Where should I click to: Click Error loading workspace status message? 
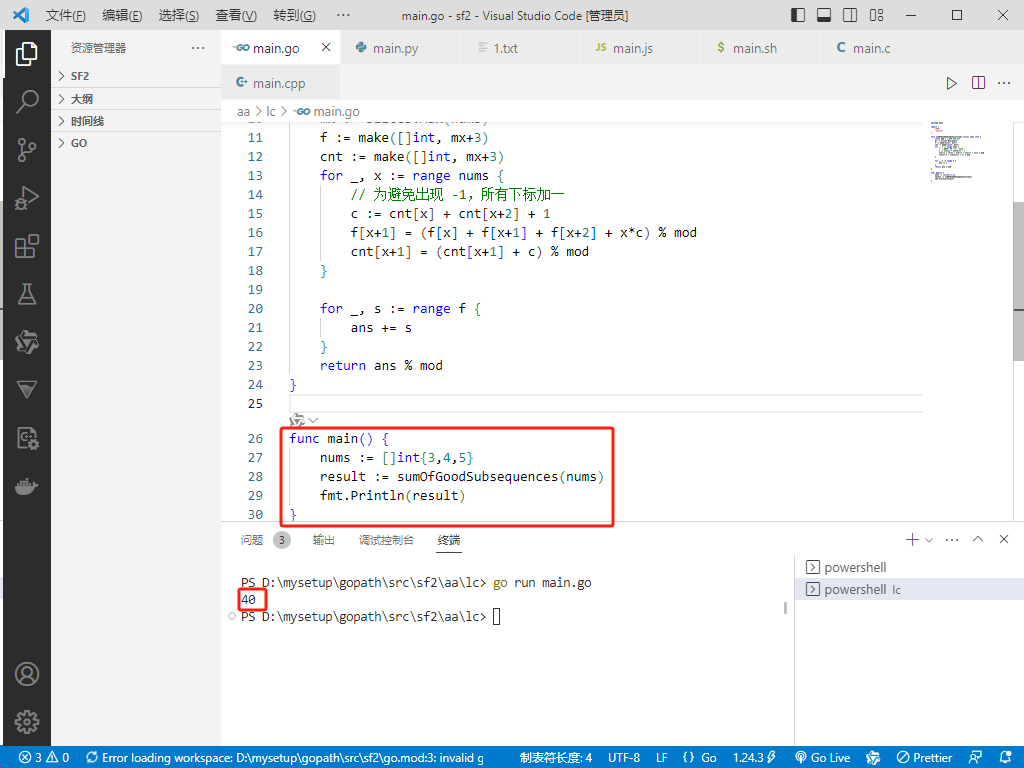(285, 758)
